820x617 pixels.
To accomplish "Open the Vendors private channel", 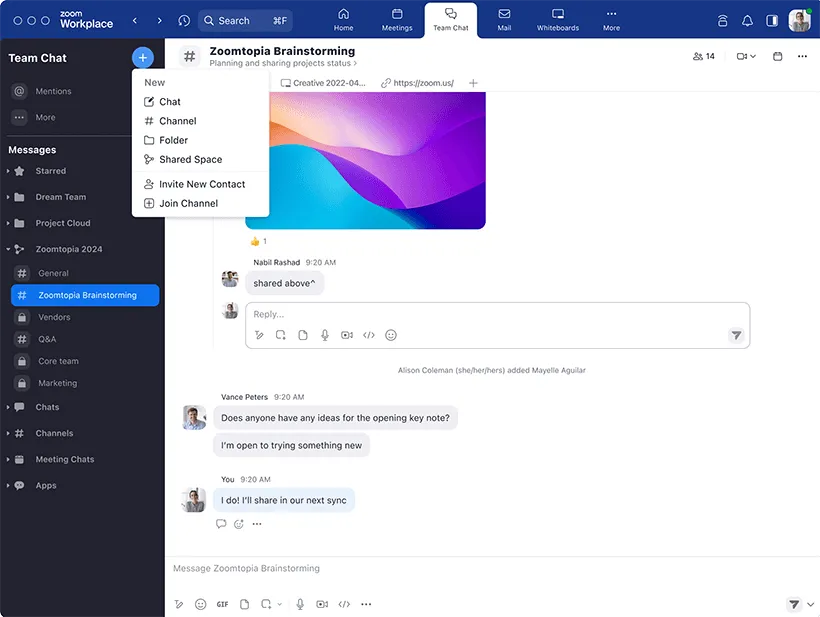I will point(85,317).
